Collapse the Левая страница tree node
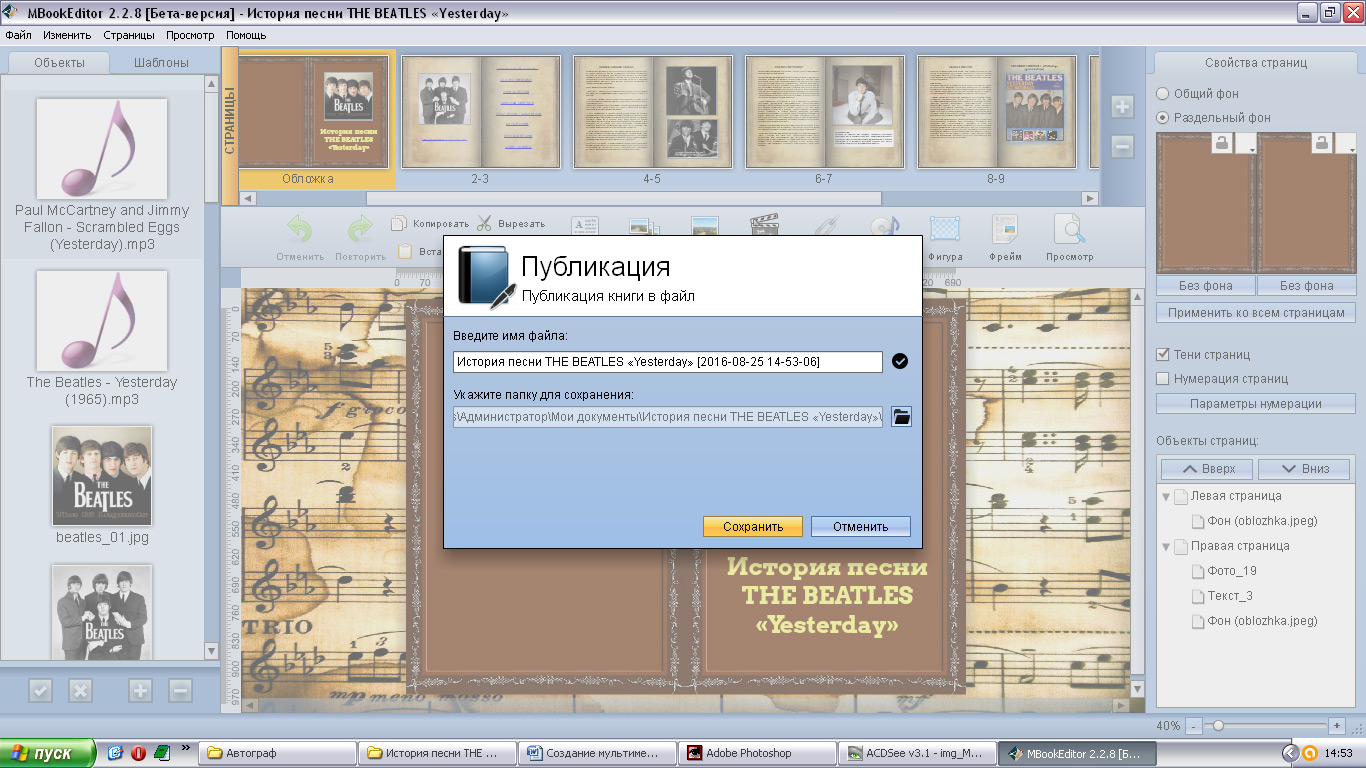 [1166, 496]
